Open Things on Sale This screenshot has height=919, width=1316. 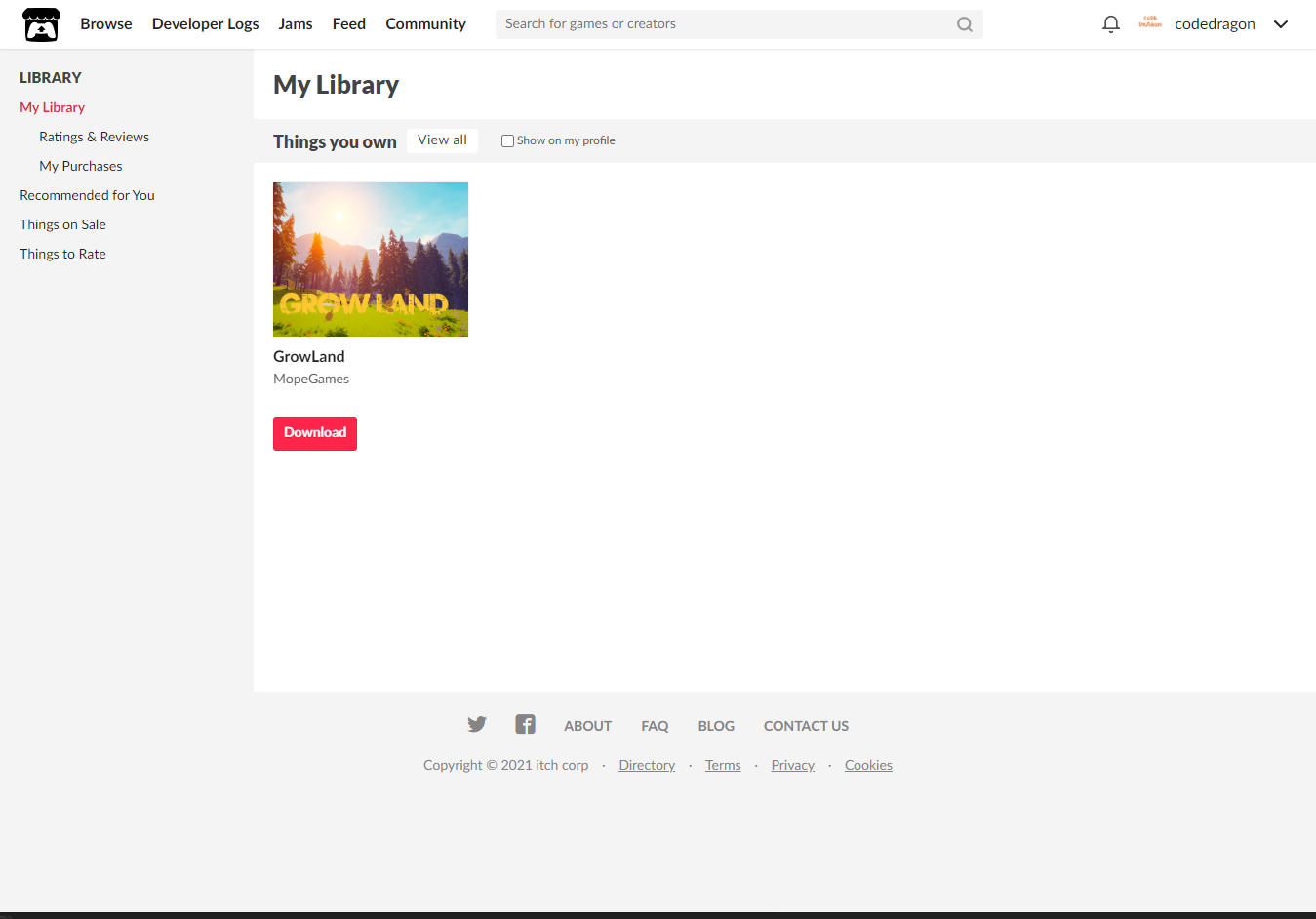coord(63,224)
